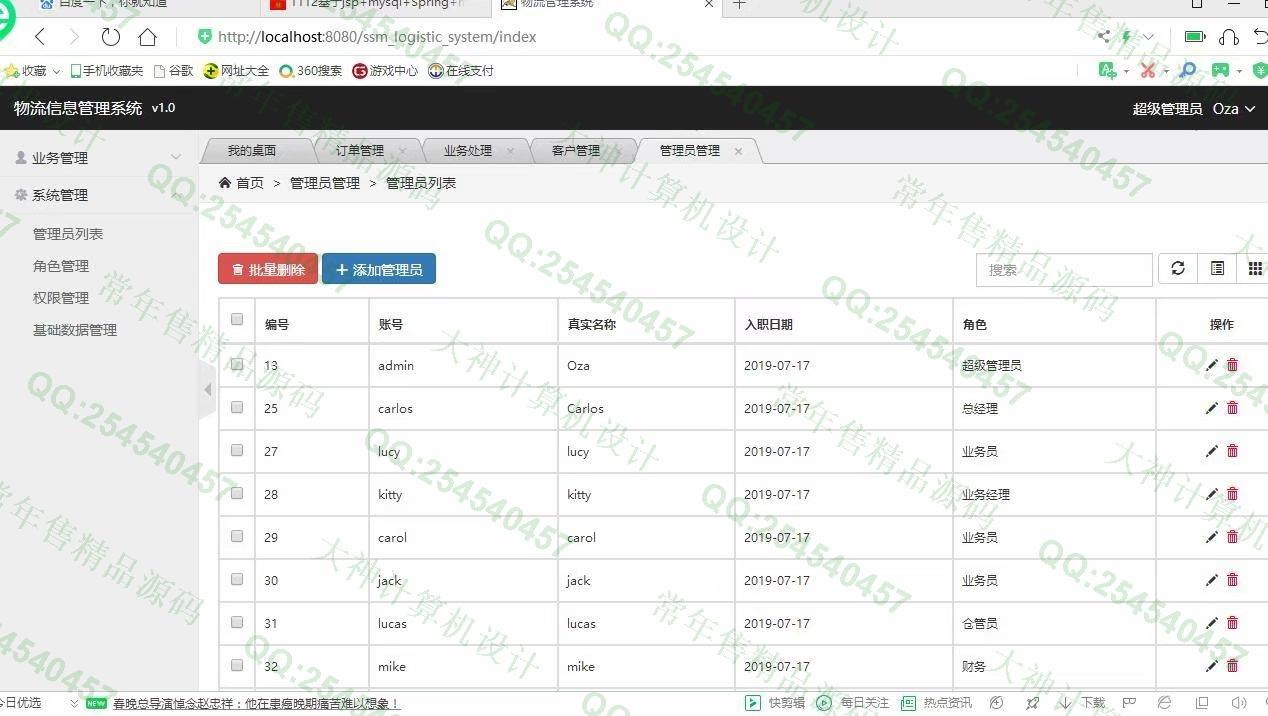Viewport: 1268px width, 716px height.
Task: Expand the 业务管理 sidebar menu
Action: pyautogui.click(x=98, y=158)
